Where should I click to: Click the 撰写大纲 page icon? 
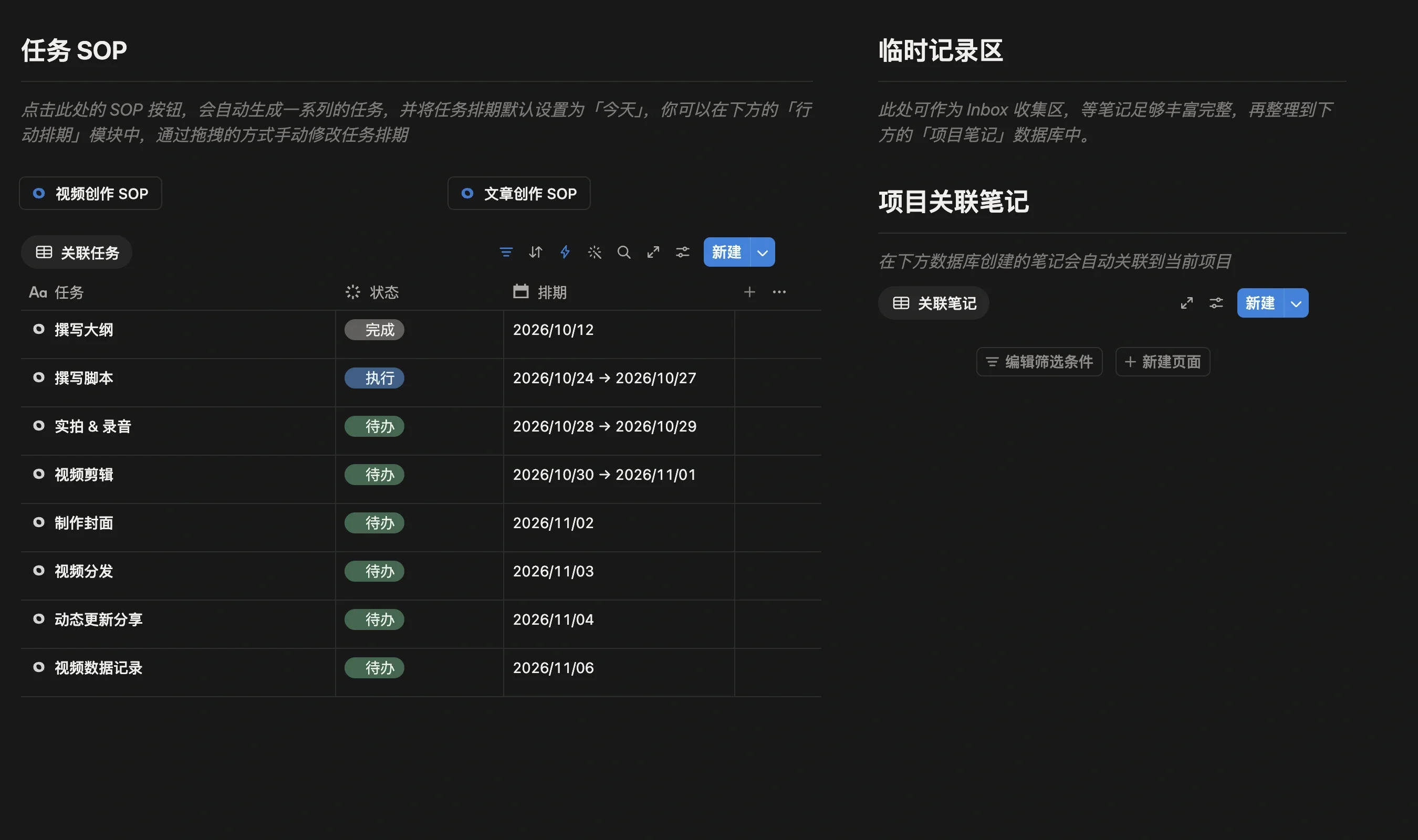38,329
